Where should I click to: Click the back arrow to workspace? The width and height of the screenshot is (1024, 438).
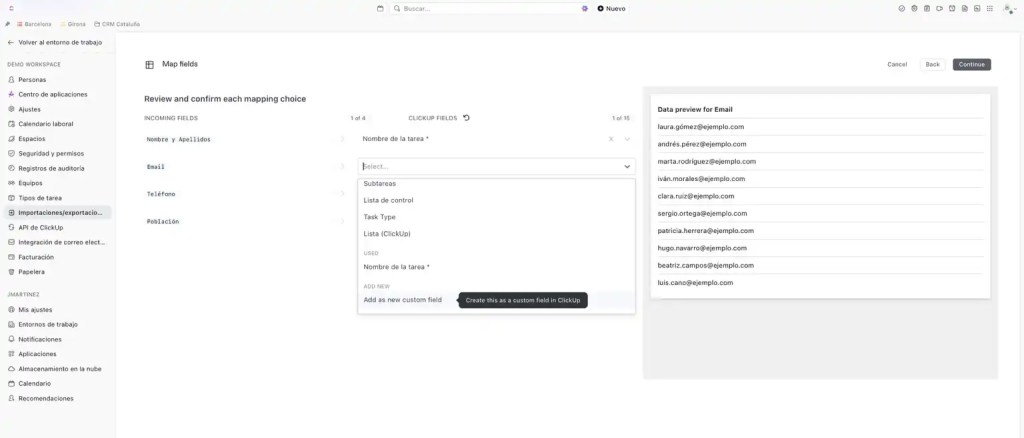coord(11,43)
